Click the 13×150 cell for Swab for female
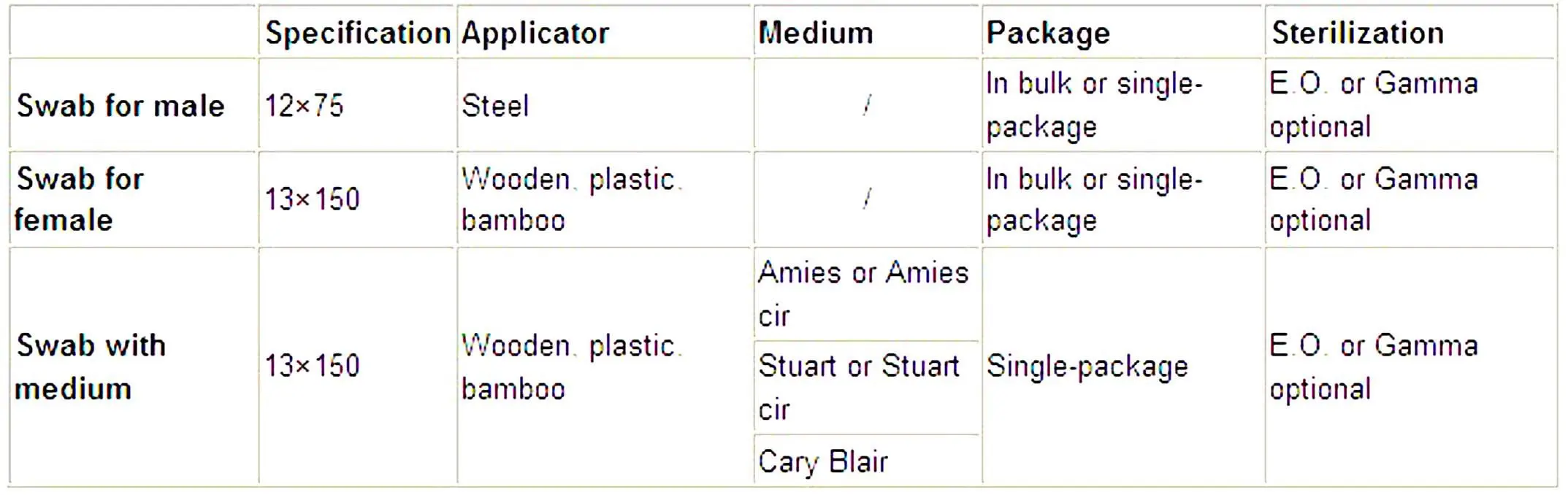This screenshot has height=495, width=1568. 312,199
